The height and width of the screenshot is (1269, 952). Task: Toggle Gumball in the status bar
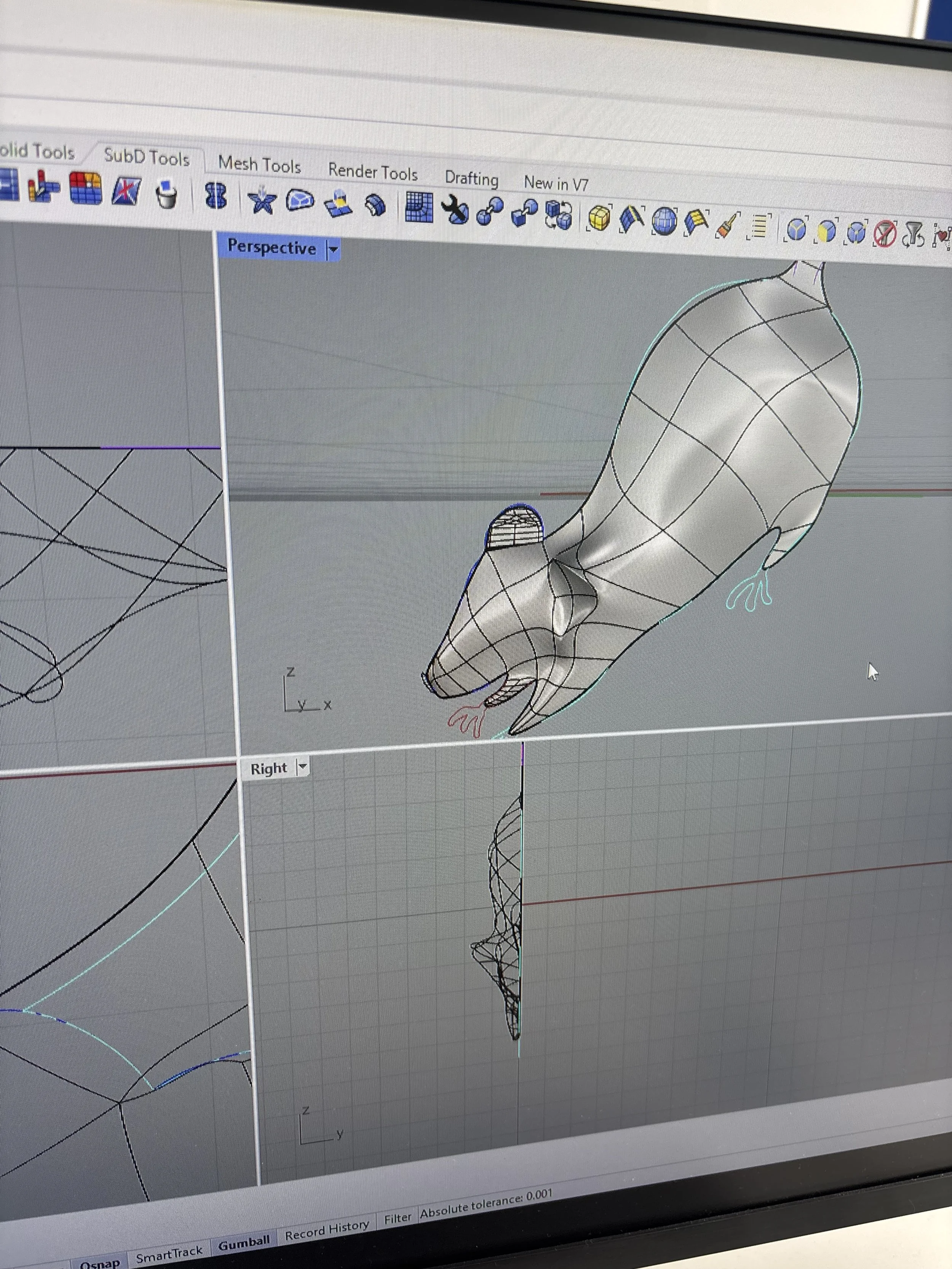244,1243
